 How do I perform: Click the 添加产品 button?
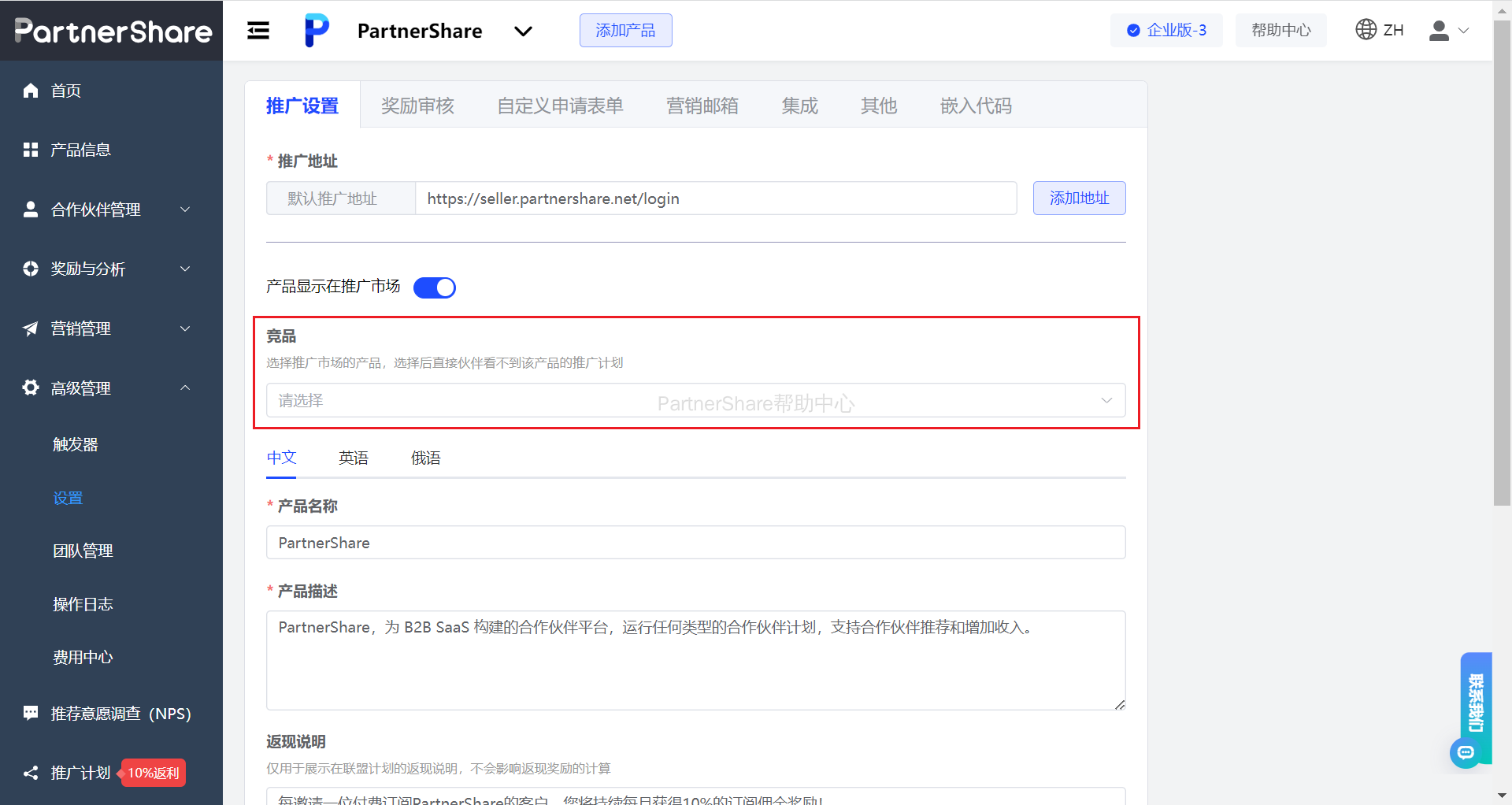point(625,30)
